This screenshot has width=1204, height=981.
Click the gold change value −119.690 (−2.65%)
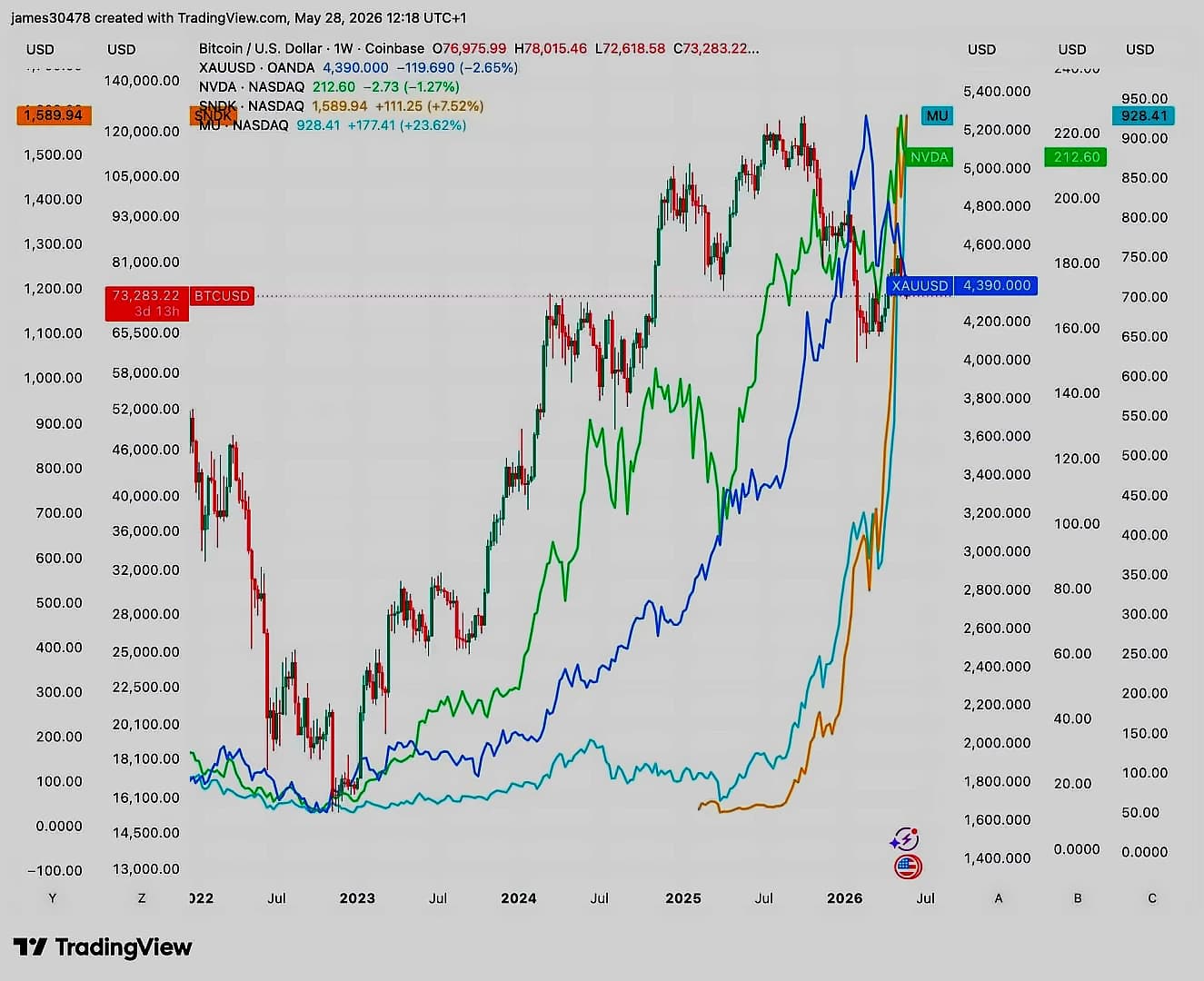(x=457, y=68)
